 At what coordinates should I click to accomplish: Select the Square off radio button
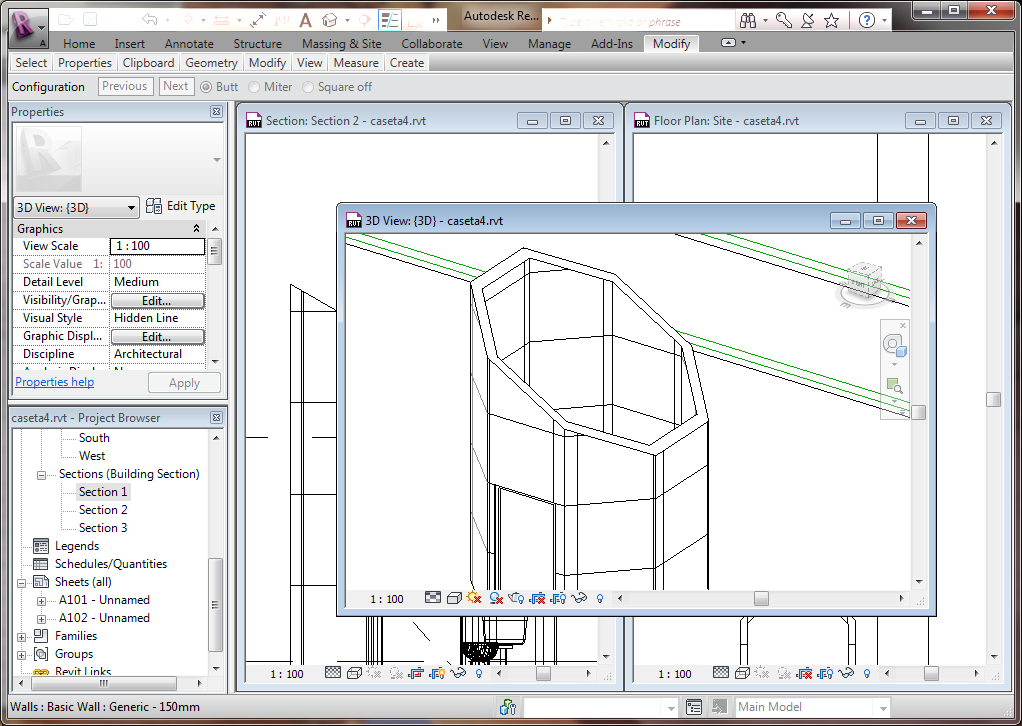[x=308, y=87]
